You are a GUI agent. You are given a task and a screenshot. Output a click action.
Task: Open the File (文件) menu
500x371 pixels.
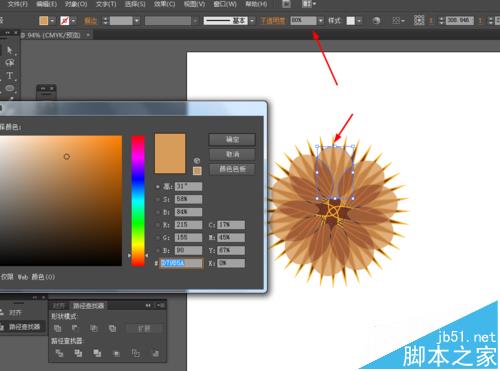coord(18,4)
